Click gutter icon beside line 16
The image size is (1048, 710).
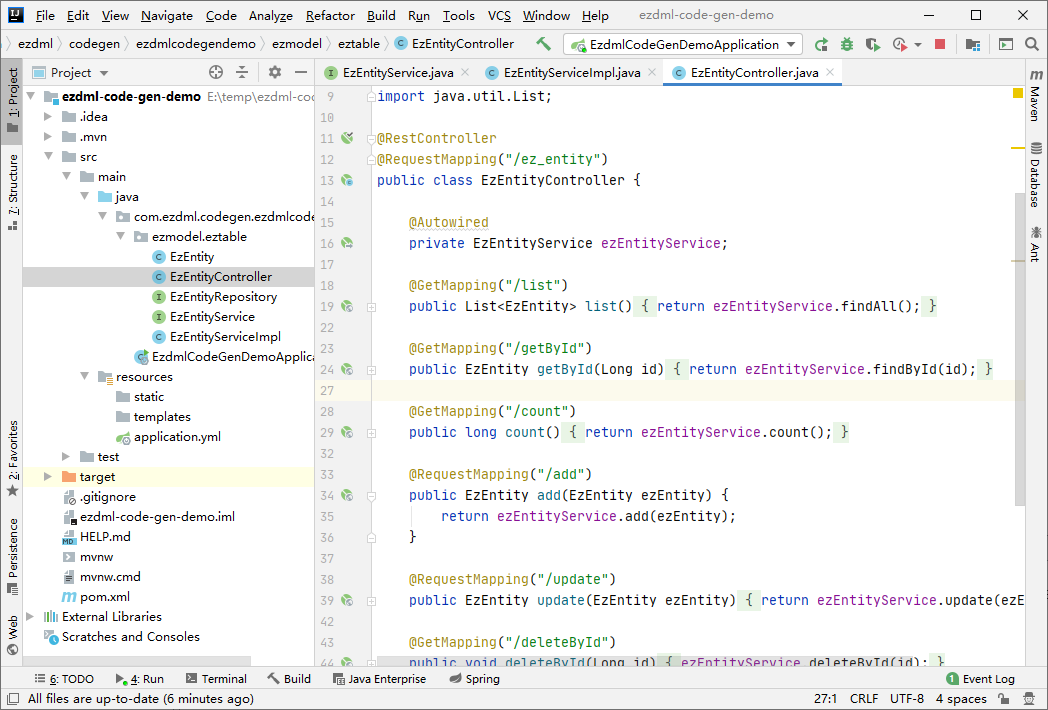347,243
